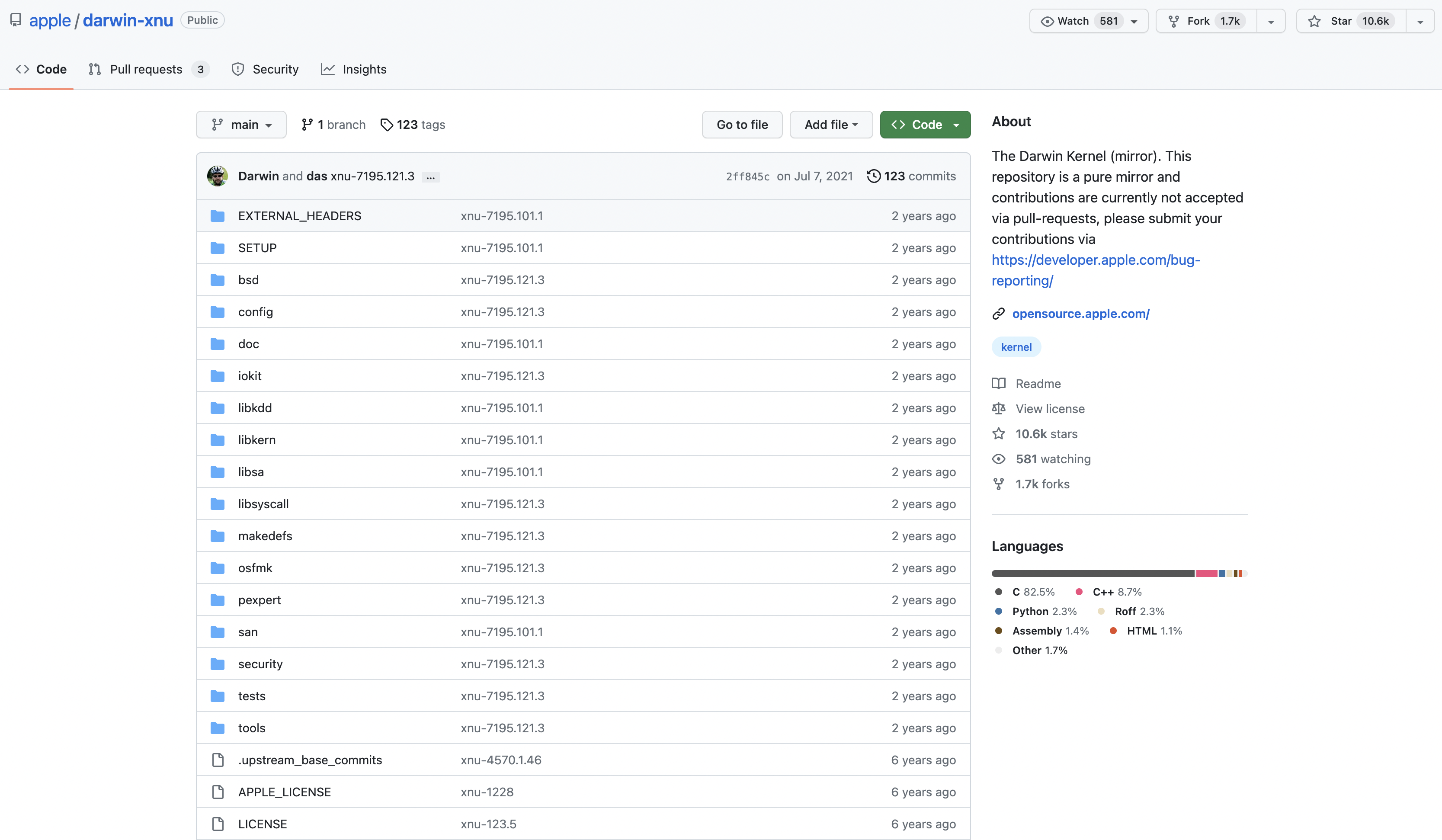Click the LICENSE file icon
Image resolution: width=1442 pixels, height=840 pixels.
pyautogui.click(x=218, y=824)
